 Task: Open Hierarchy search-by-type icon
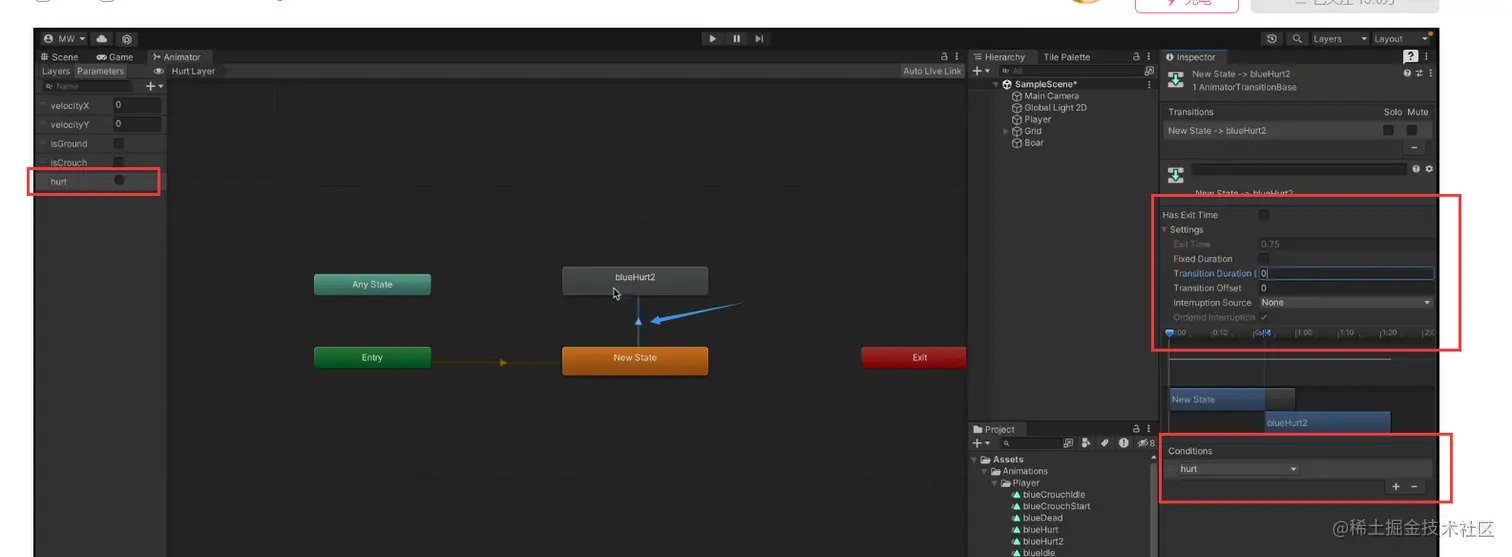[x=1149, y=71]
